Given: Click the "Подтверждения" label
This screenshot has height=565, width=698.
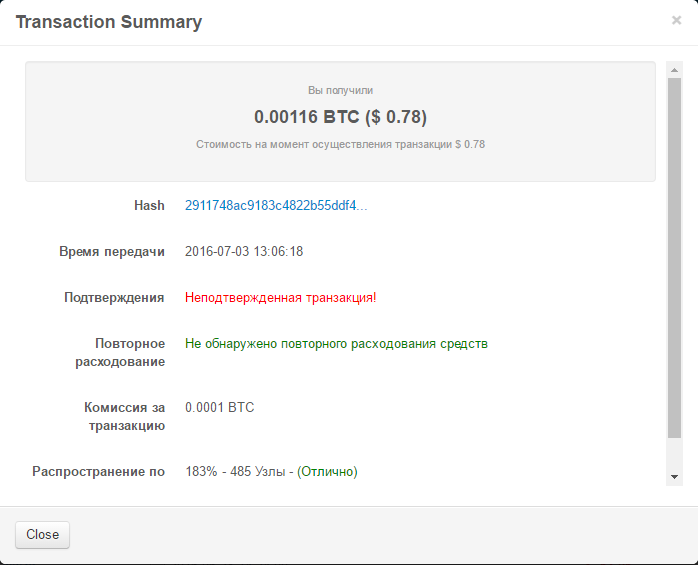Looking at the screenshot, I should tap(114, 297).
